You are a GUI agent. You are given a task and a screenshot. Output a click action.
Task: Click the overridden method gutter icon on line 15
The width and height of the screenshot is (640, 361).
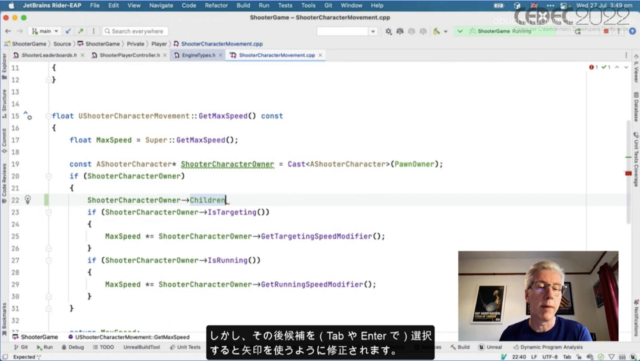click(x=27, y=116)
